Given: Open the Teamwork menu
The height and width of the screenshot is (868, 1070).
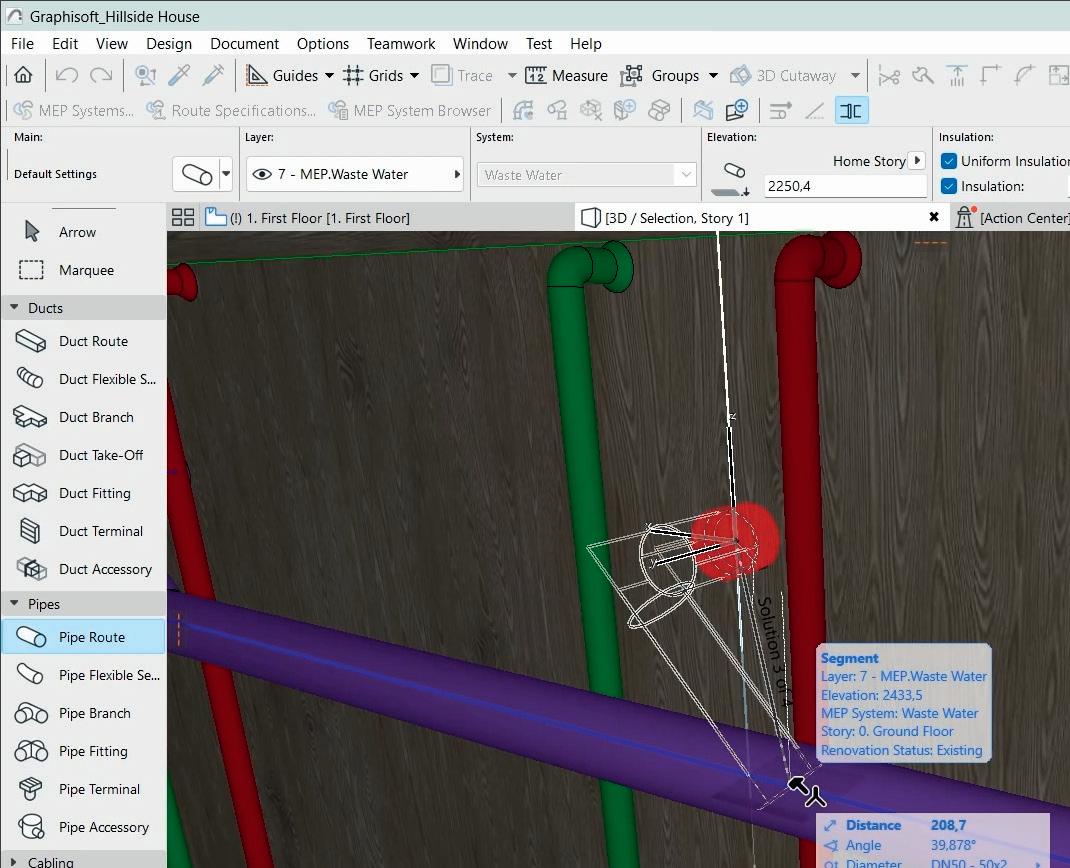Looking at the screenshot, I should [400, 44].
